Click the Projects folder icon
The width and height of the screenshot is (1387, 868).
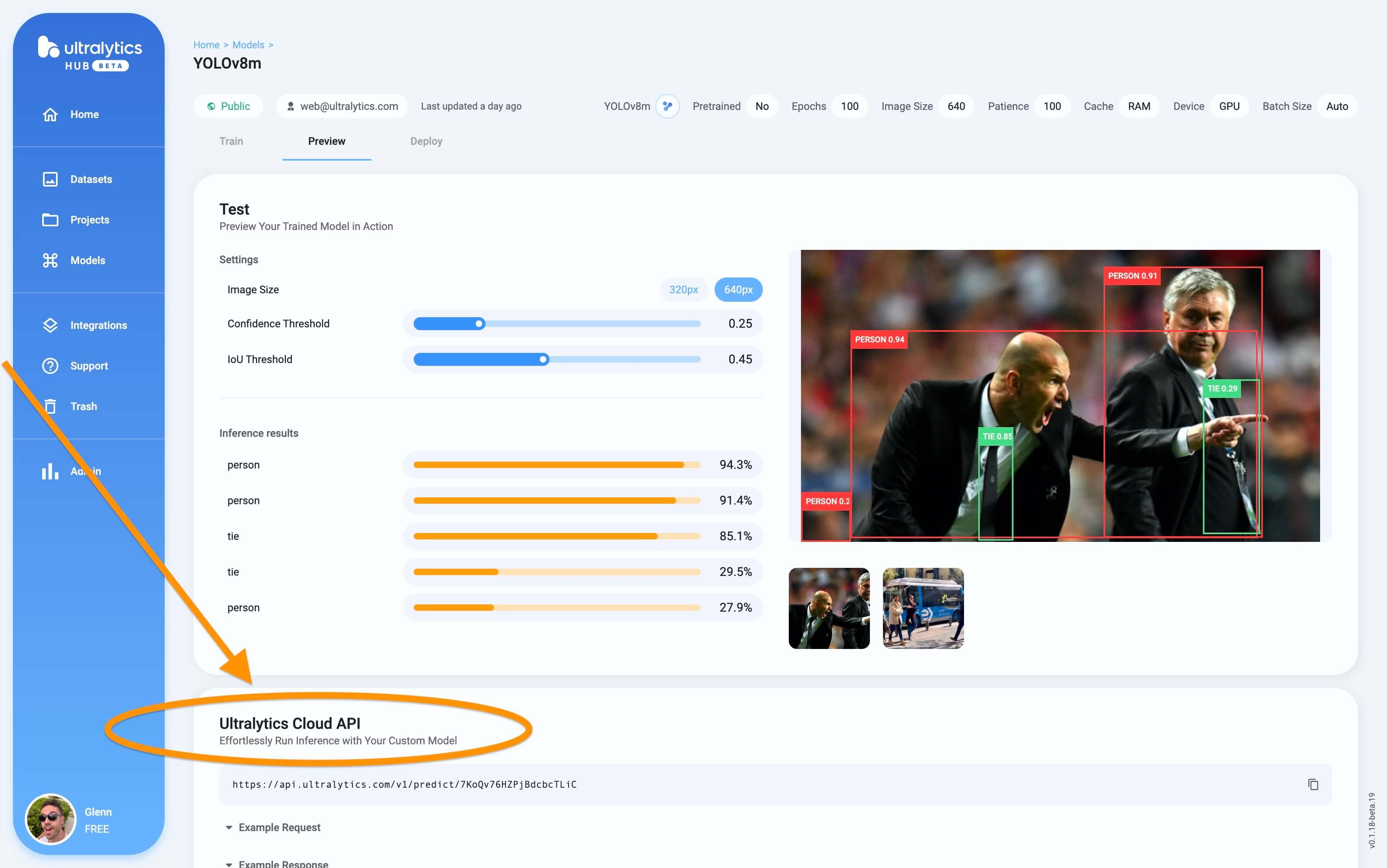(50, 220)
